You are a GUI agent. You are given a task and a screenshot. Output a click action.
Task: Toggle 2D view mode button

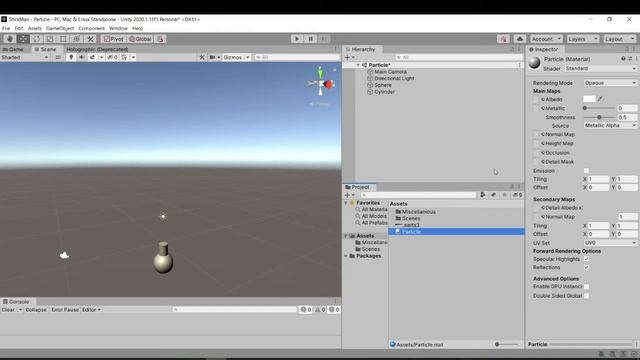tap(58, 57)
